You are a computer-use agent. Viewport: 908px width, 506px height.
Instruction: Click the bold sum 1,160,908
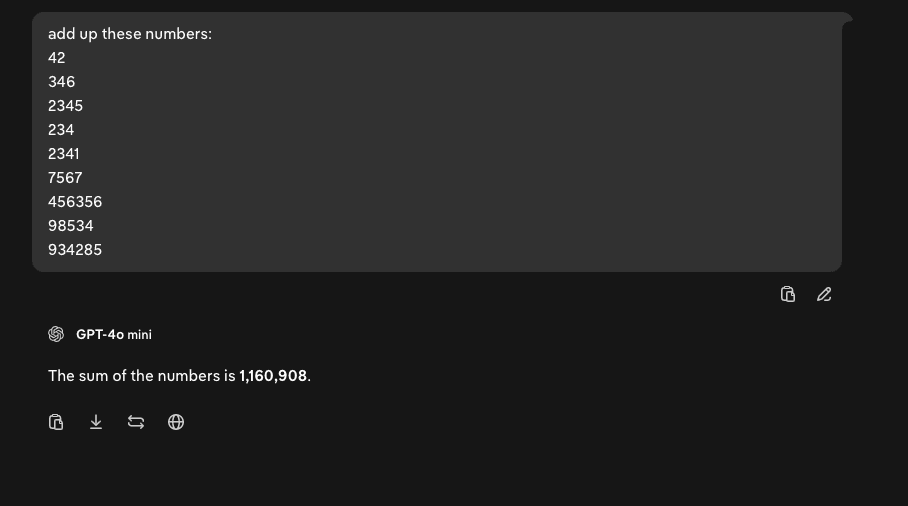[273, 376]
